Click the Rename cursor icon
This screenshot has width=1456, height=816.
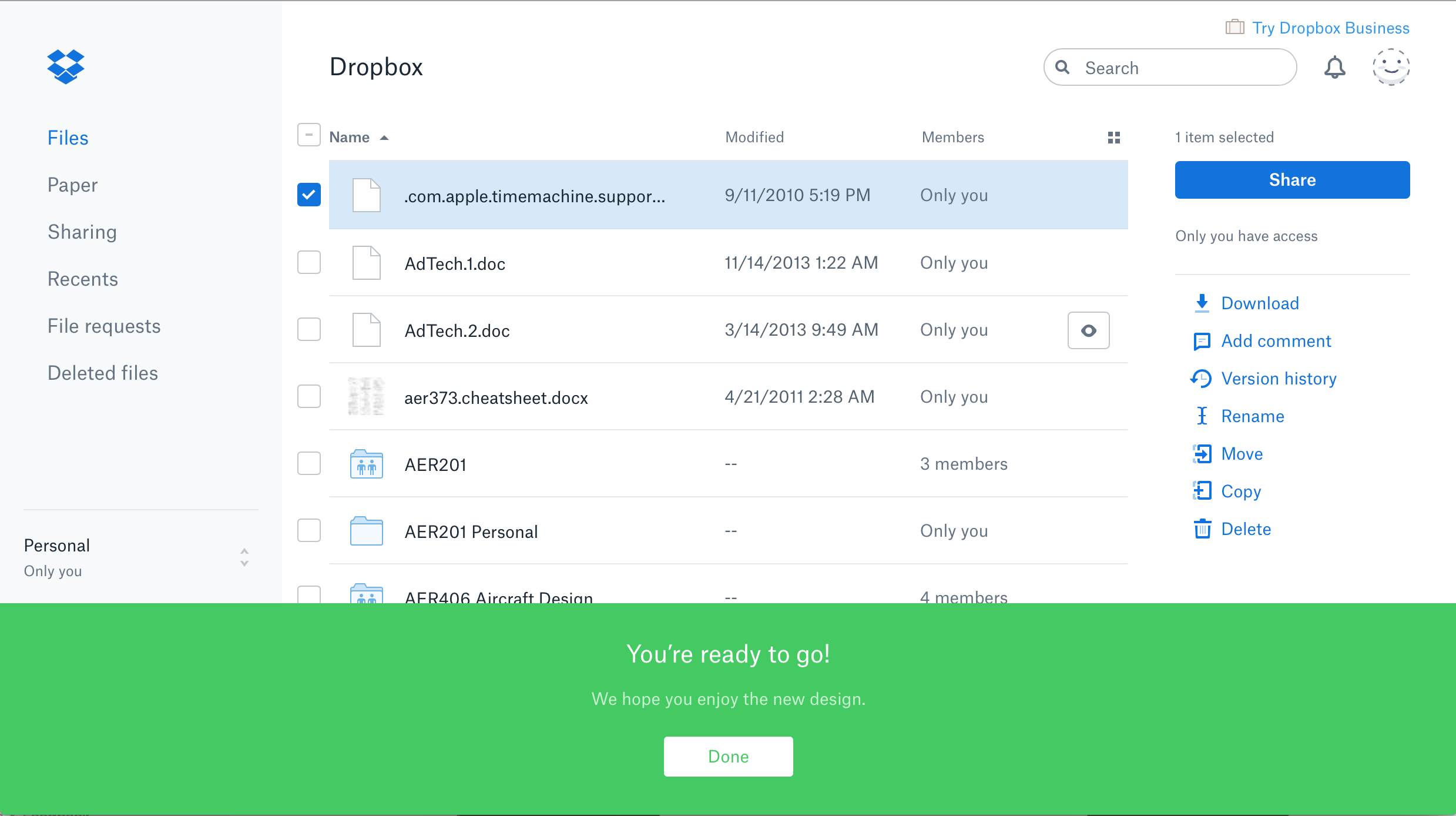coord(1202,416)
